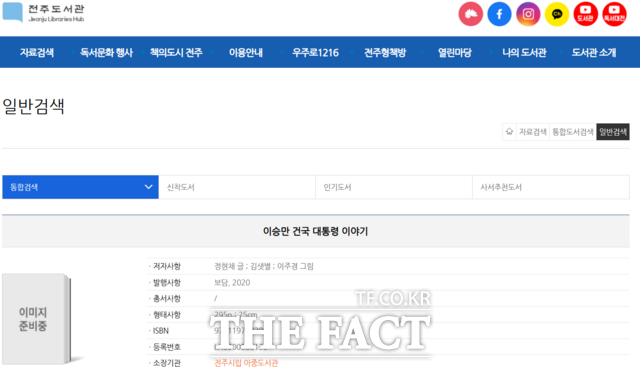Click the 저자사항 label
The image size is (640, 367).
click(x=167, y=266)
